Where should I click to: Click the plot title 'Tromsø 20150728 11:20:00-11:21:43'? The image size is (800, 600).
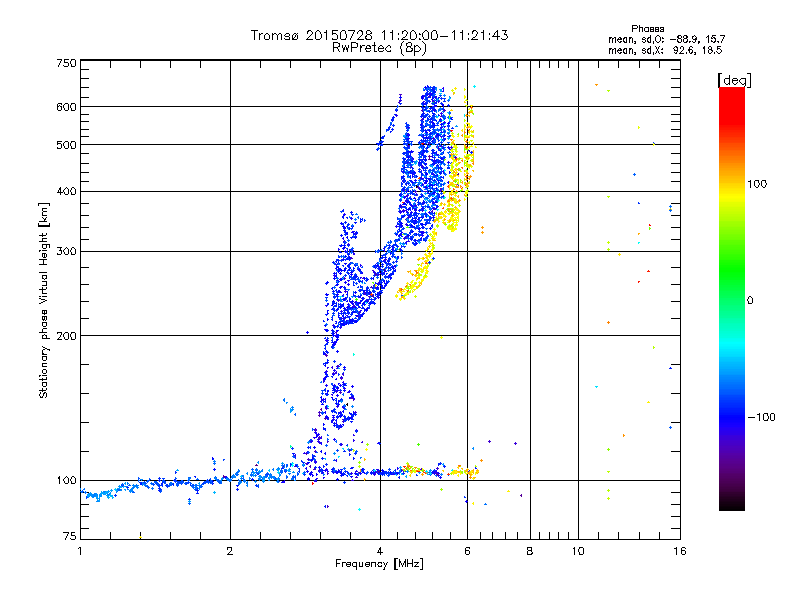tap(379, 35)
